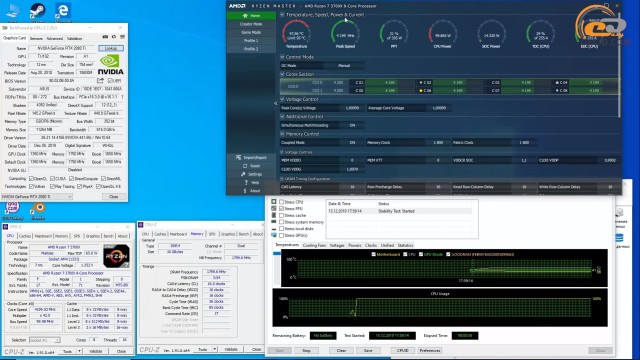Select Game Mode in Ryzen Master sidebar
The image size is (640, 360).
tap(251, 32)
